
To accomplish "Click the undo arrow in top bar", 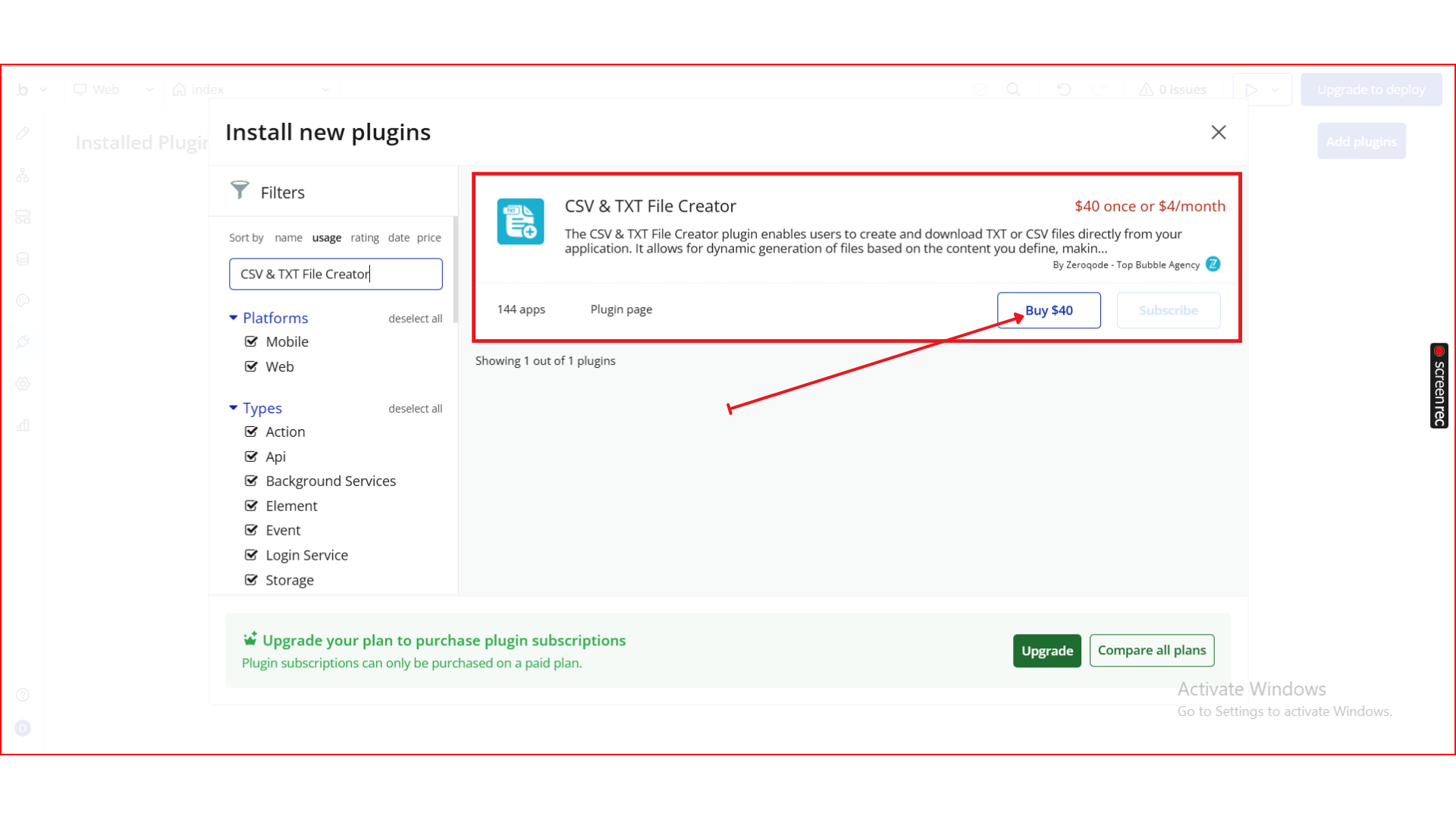I will 1064,89.
